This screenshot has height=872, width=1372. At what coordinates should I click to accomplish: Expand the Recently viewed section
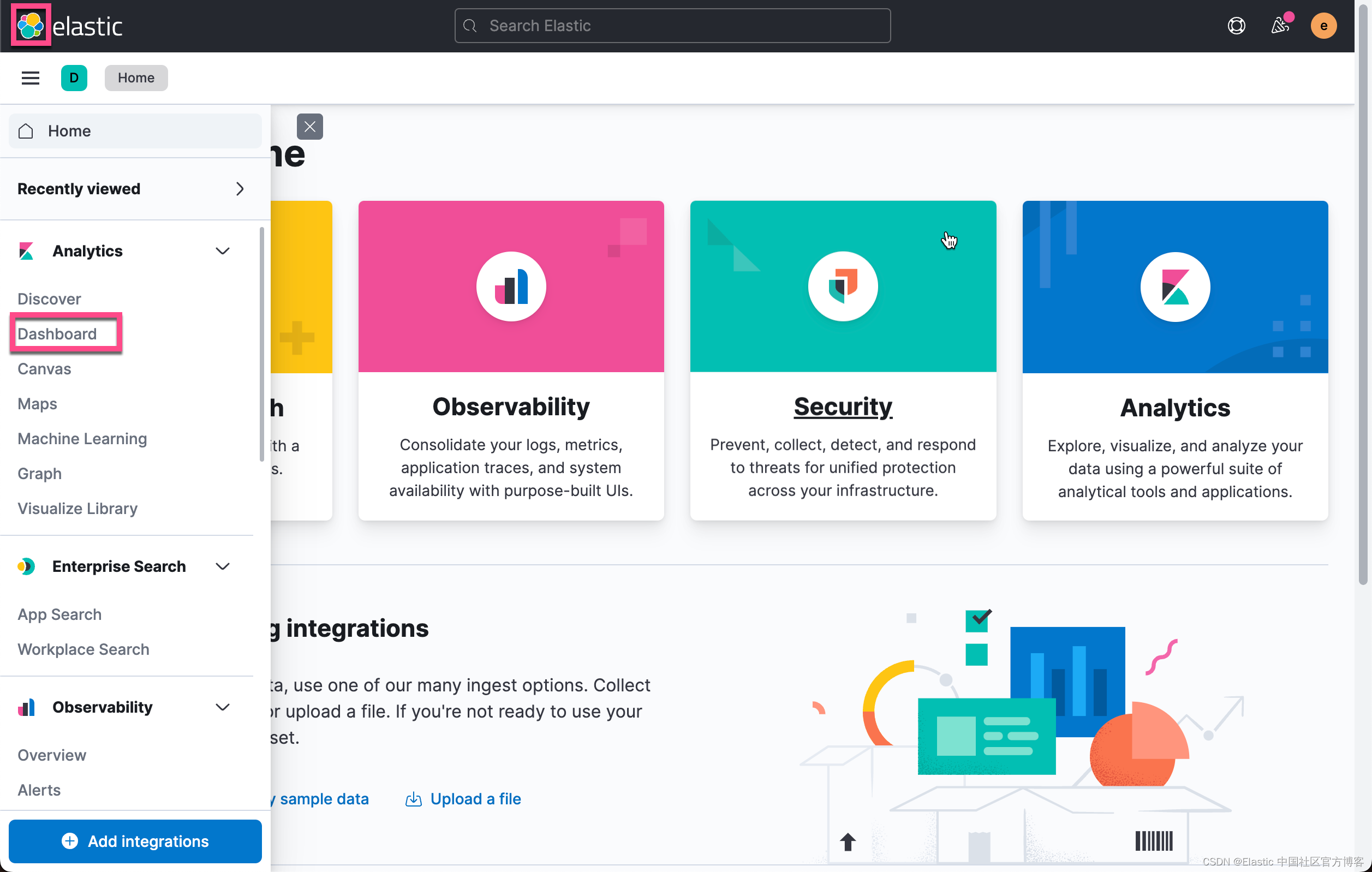coord(240,188)
